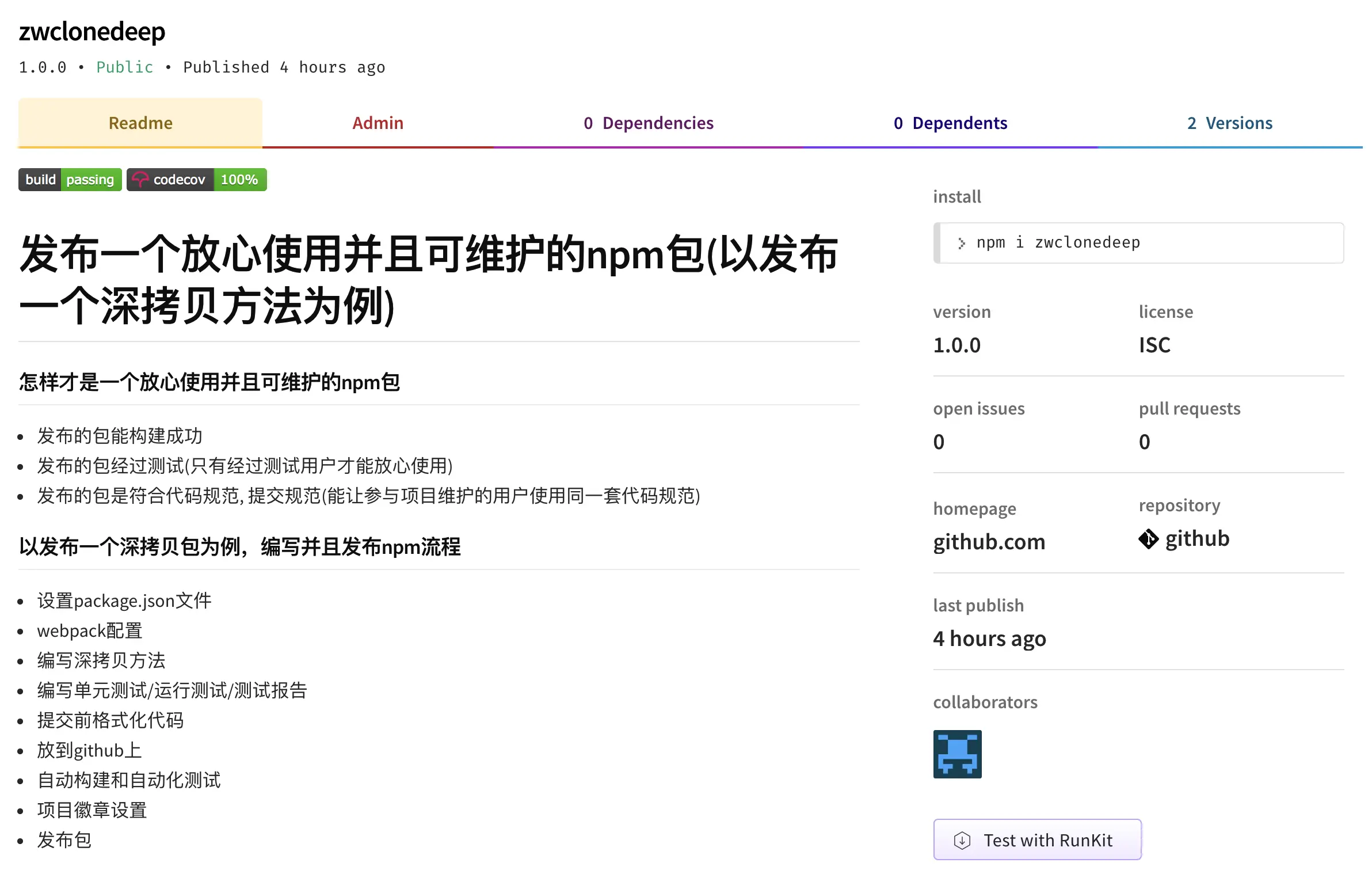Click the github repository text link
Viewport: 1372px width, 874px height.
[x=1196, y=539]
